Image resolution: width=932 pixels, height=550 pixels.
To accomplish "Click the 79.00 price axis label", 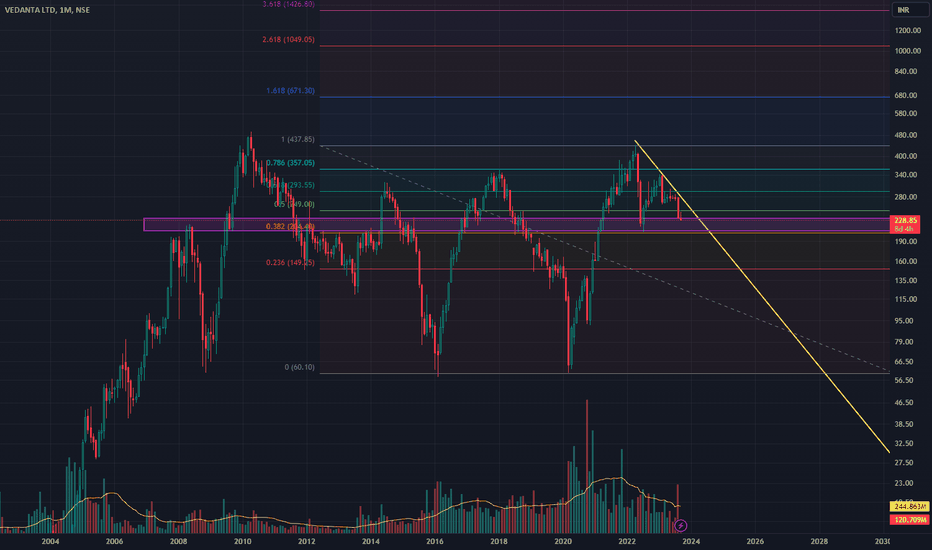I will click(x=904, y=342).
